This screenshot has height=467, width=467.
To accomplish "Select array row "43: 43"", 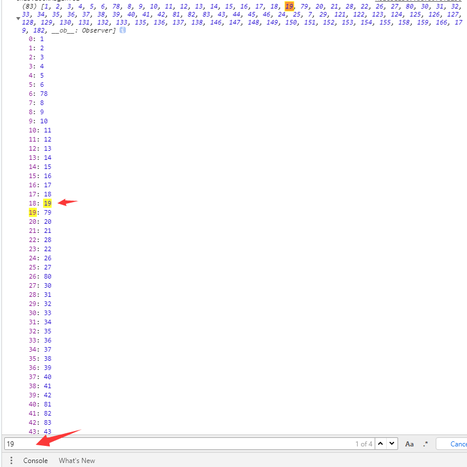I will [40, 432].
